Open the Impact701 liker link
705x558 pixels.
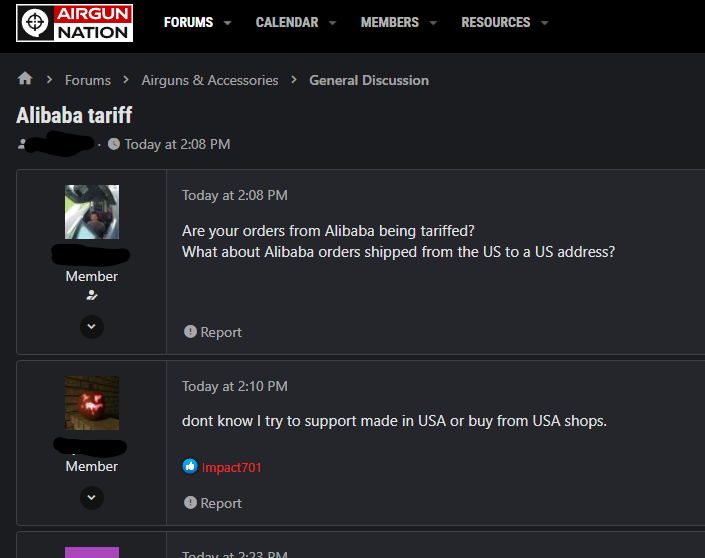pos(232,467)
